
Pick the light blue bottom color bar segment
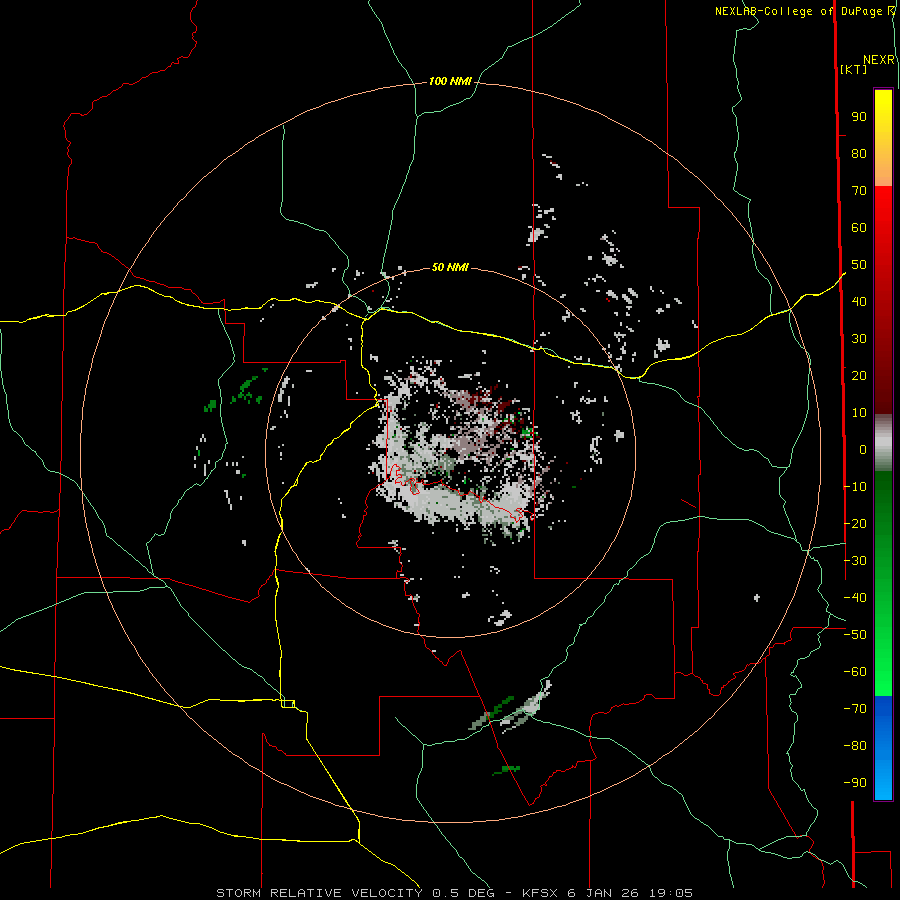click(x=883, y=781)
